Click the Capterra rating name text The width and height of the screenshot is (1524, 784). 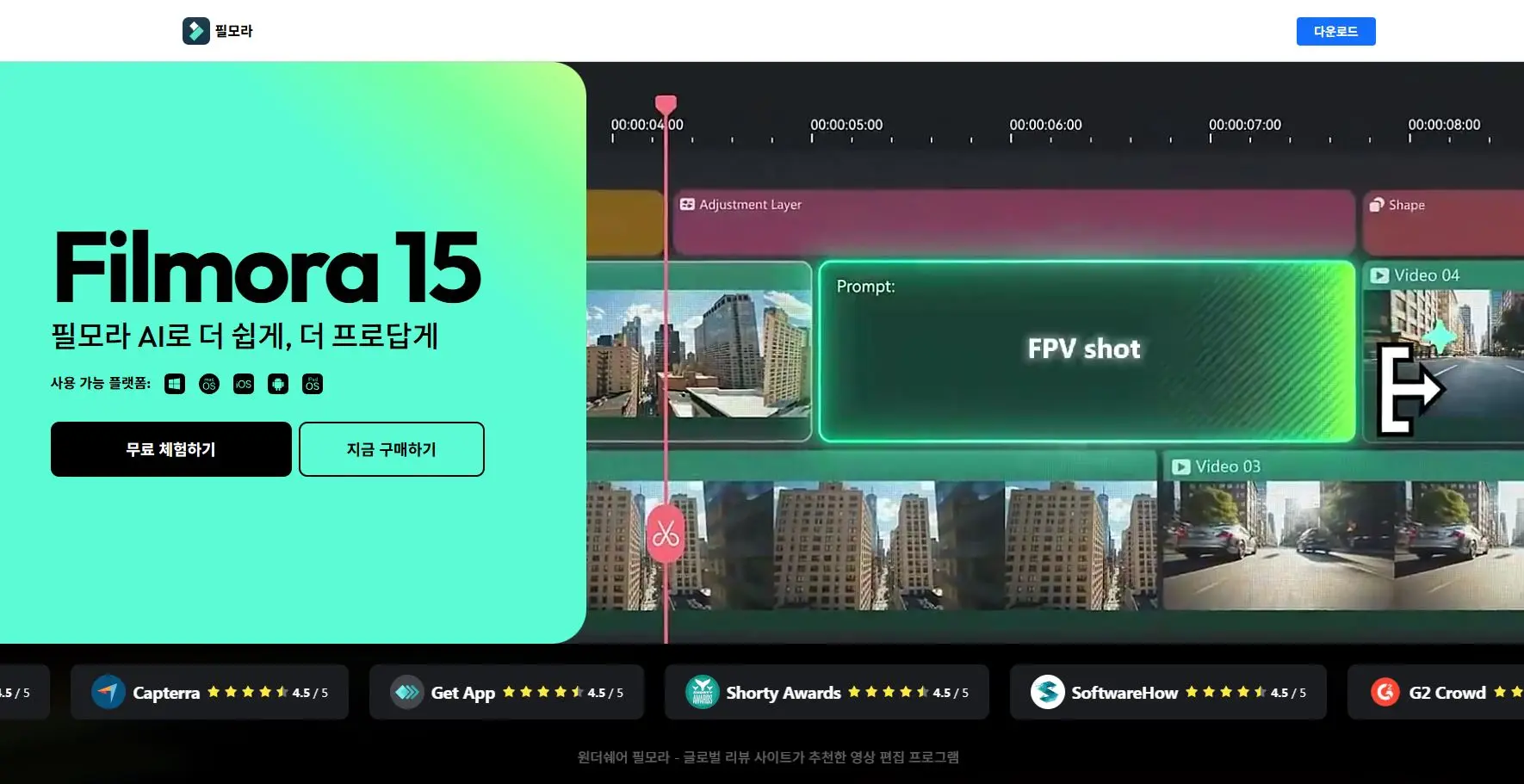pyautogui.click(x=166, y=693)
